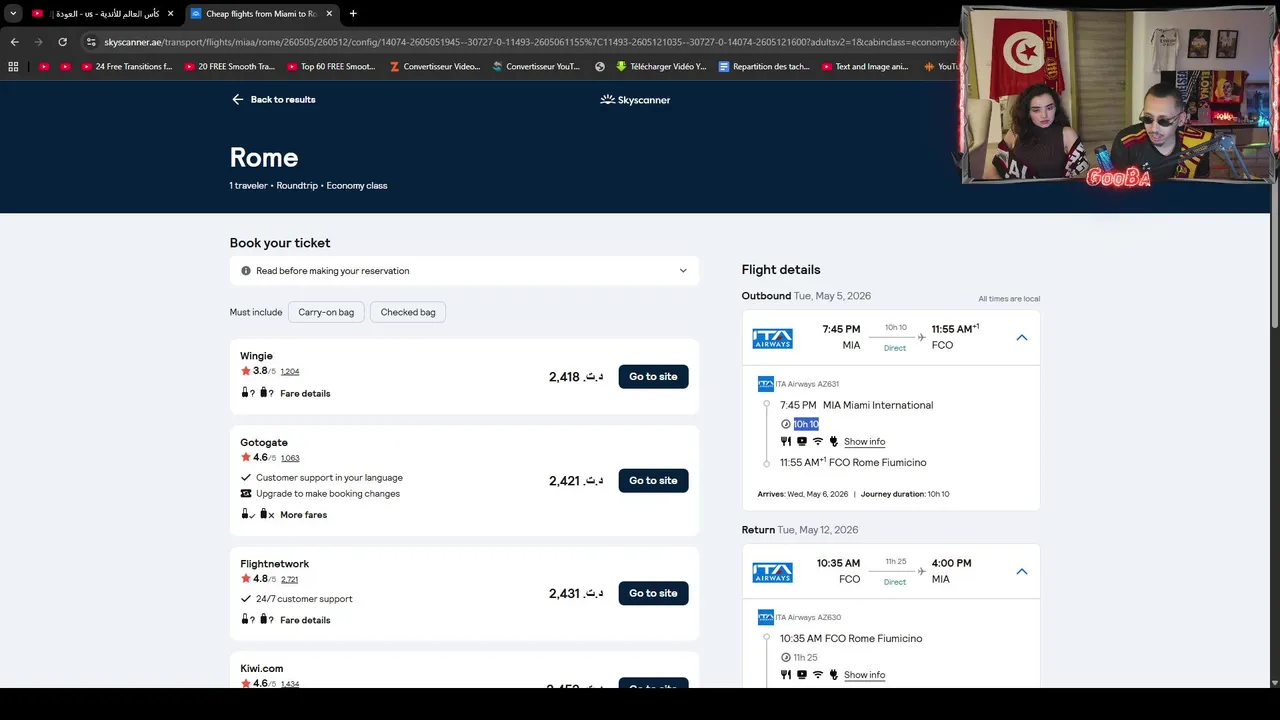
Task: Click the globe icon bookmark
Action: pos(600,67)
